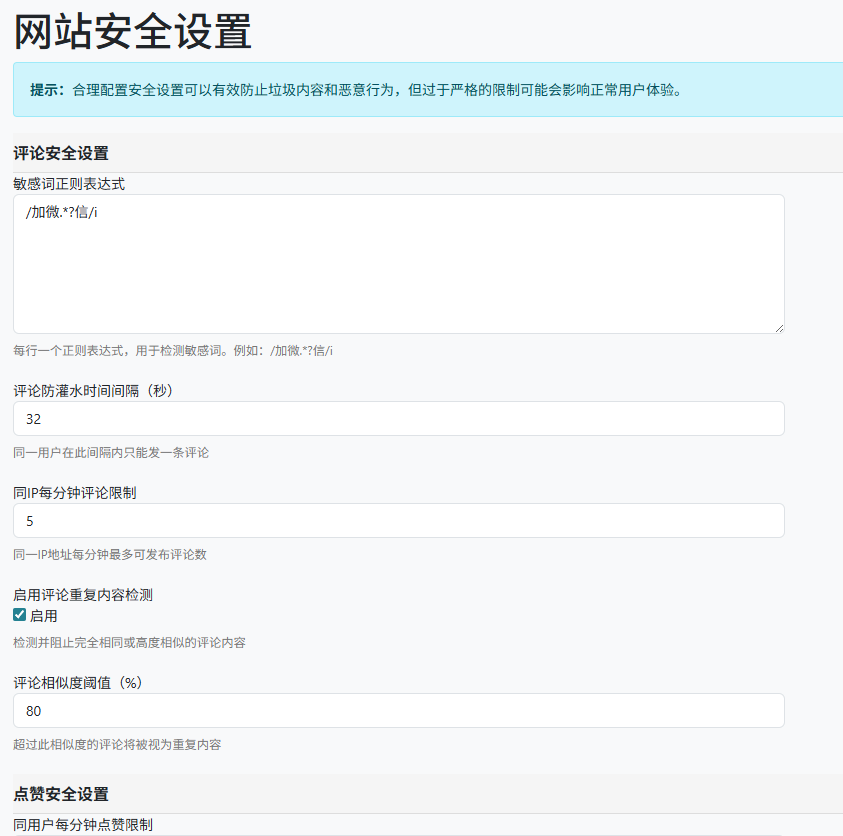Image resolution: width=843 pixels, height=836 pixels.
Task: Click the 提示 notice text in blue banner
Action: tap(356, 90)
